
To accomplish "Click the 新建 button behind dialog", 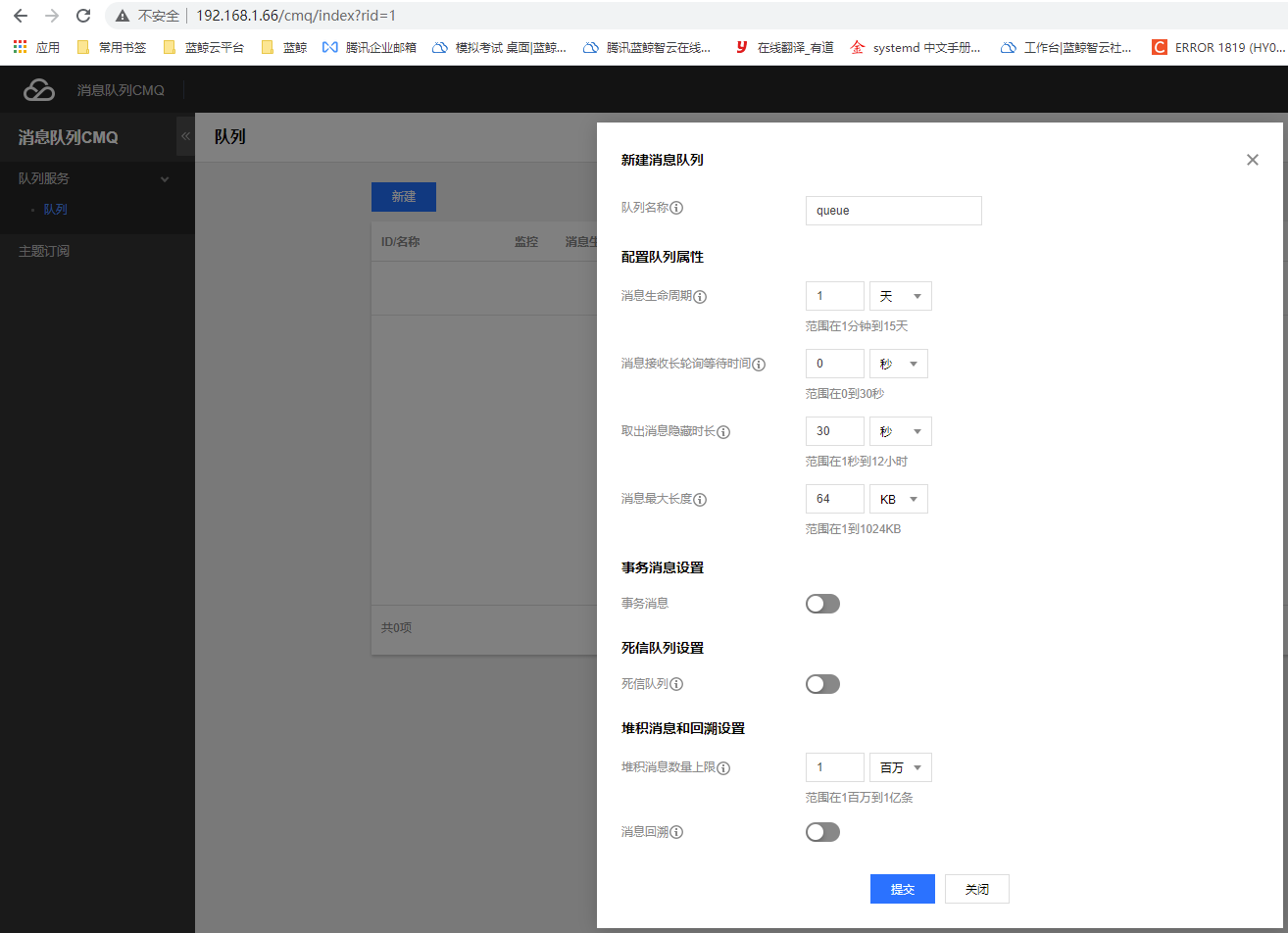I will [x=403, y=197].
